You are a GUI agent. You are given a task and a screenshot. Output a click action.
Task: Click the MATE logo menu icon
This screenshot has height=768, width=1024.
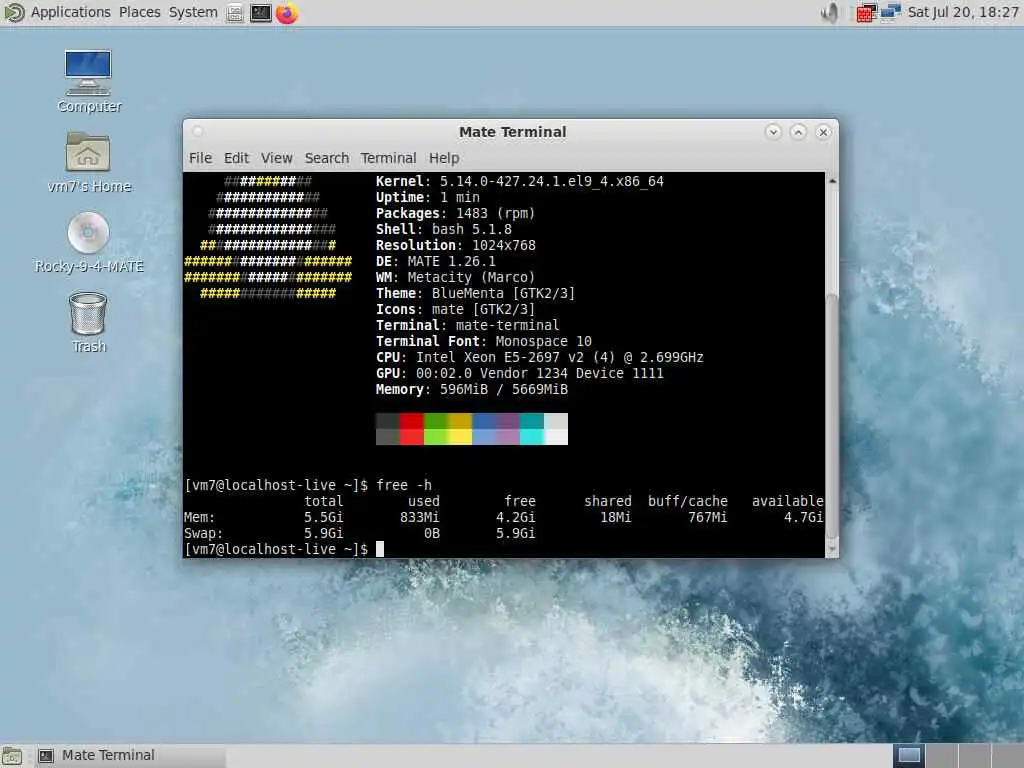pos(14,12)
